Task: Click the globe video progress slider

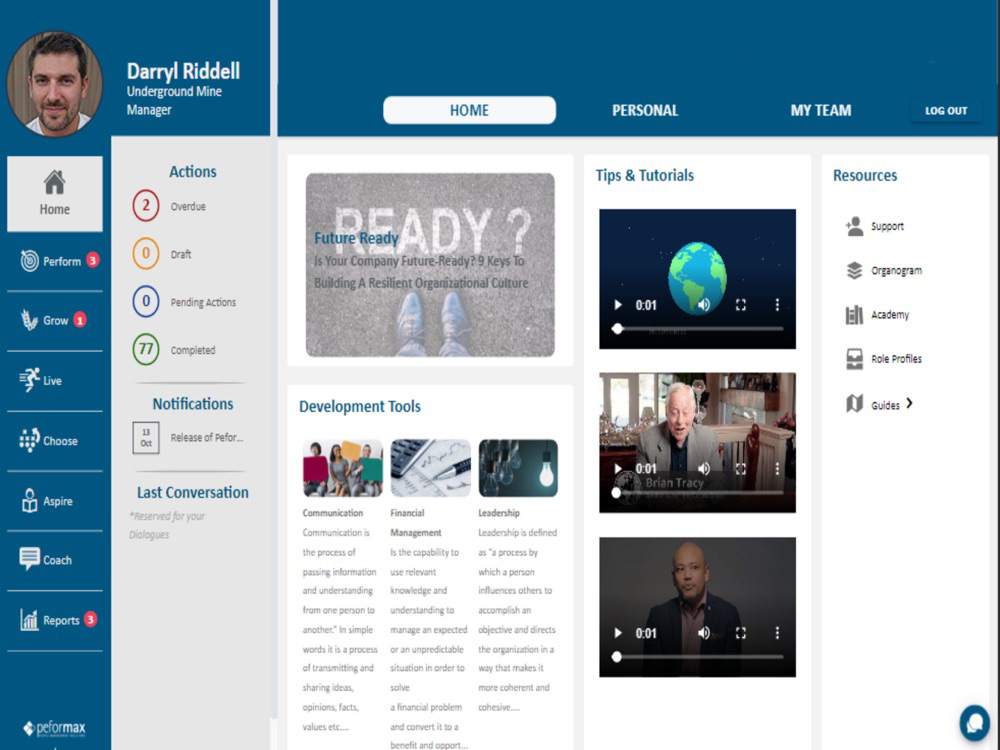Action: point(700,329)
